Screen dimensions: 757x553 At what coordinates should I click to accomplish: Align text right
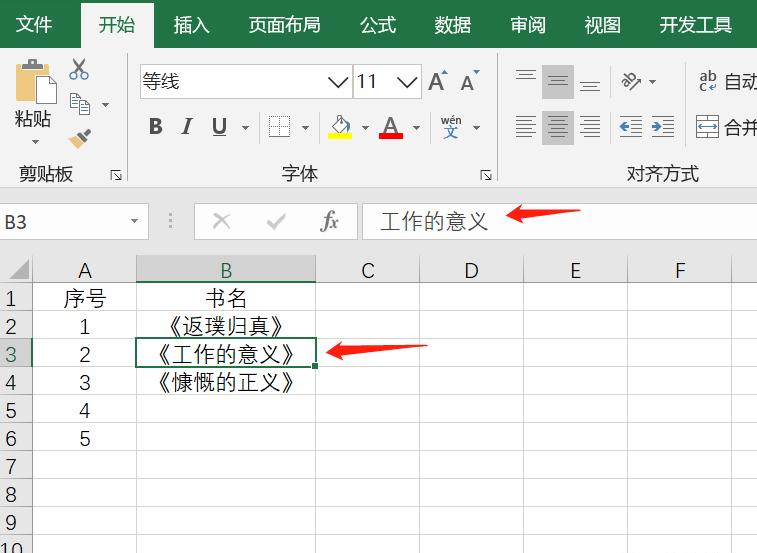coord(589,127)
